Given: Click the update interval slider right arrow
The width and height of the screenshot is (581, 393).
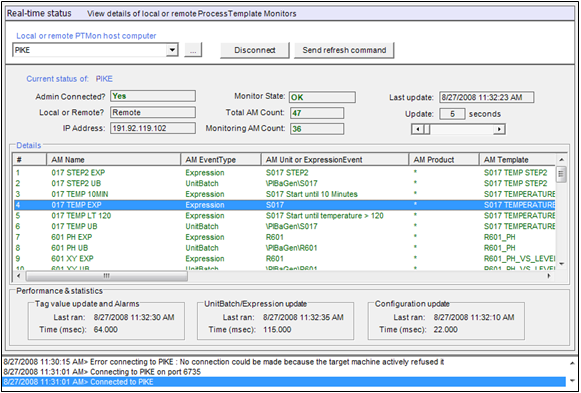Looking at the screenshot, I should (499, 129).
